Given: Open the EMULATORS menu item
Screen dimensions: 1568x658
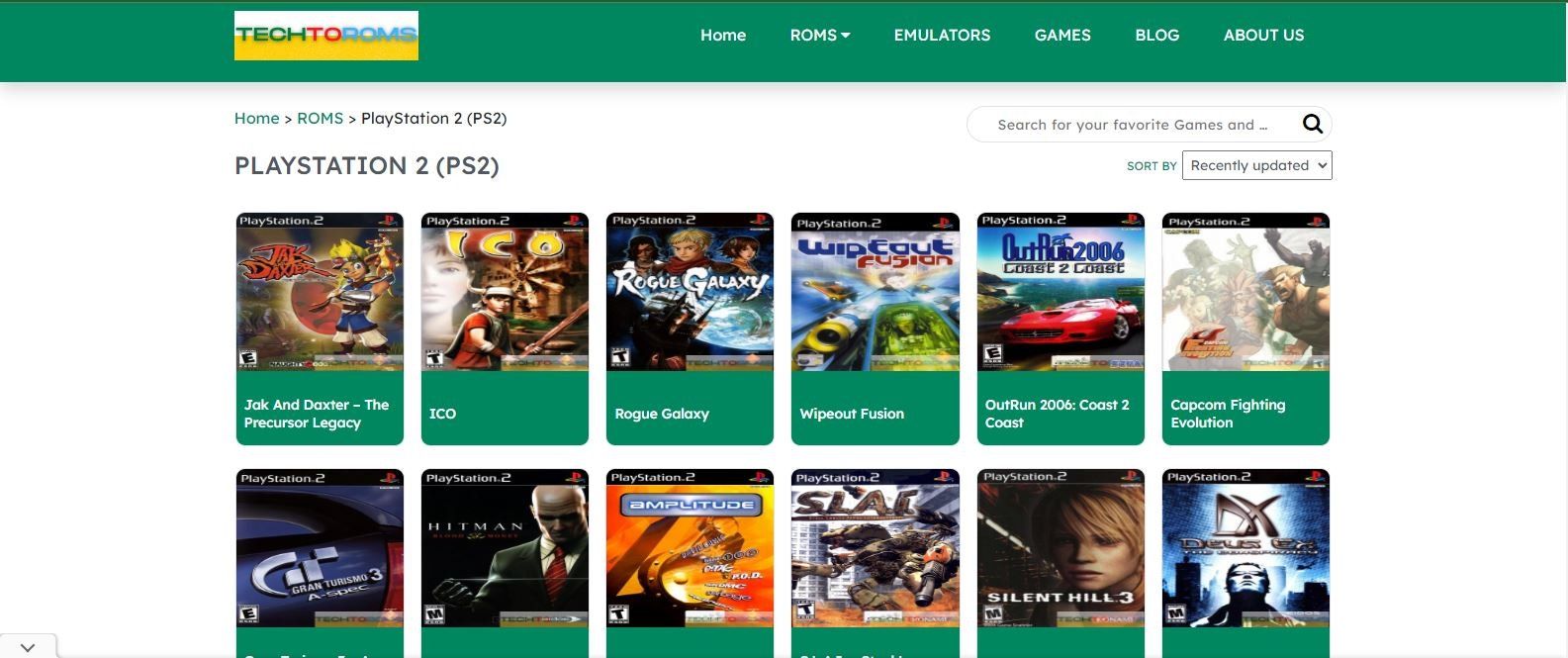Looking at the screenshot, I should 942,35.
